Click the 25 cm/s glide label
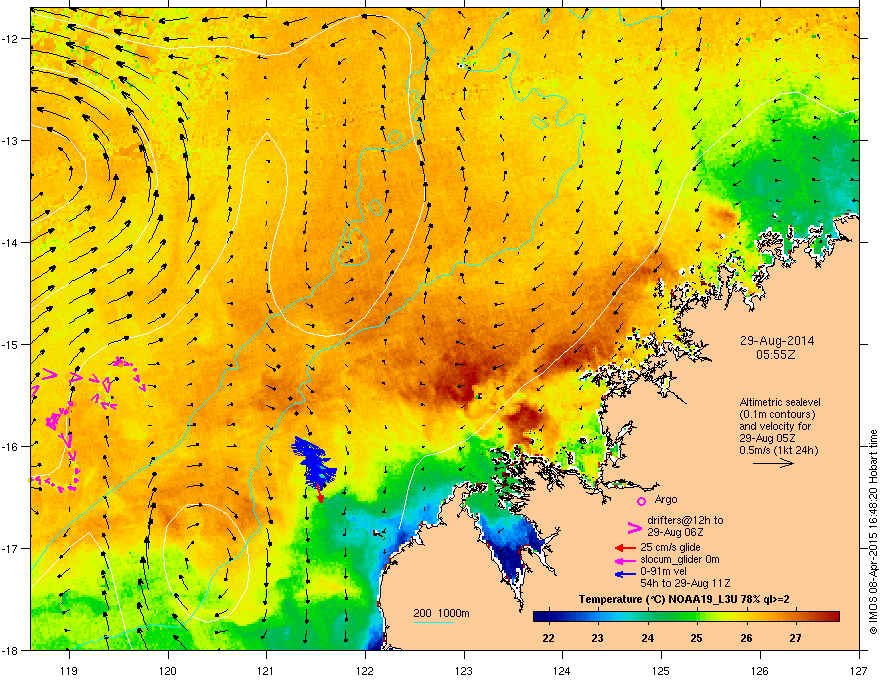 tap(670, 547)
